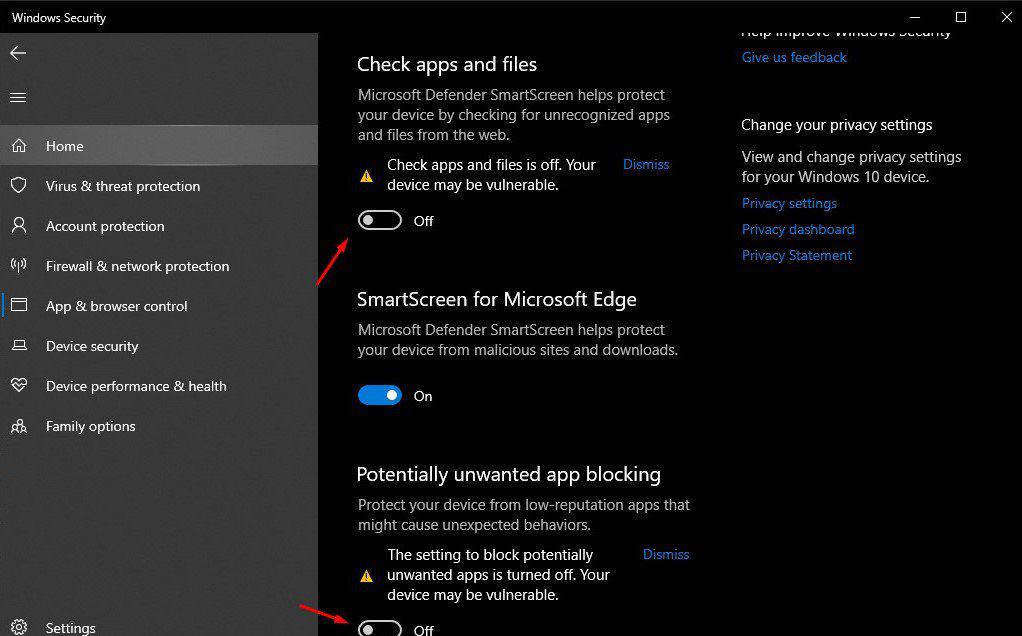1022x636 pixels.
Task: Go to Home in sidebar
Action: tap(159, 145)
